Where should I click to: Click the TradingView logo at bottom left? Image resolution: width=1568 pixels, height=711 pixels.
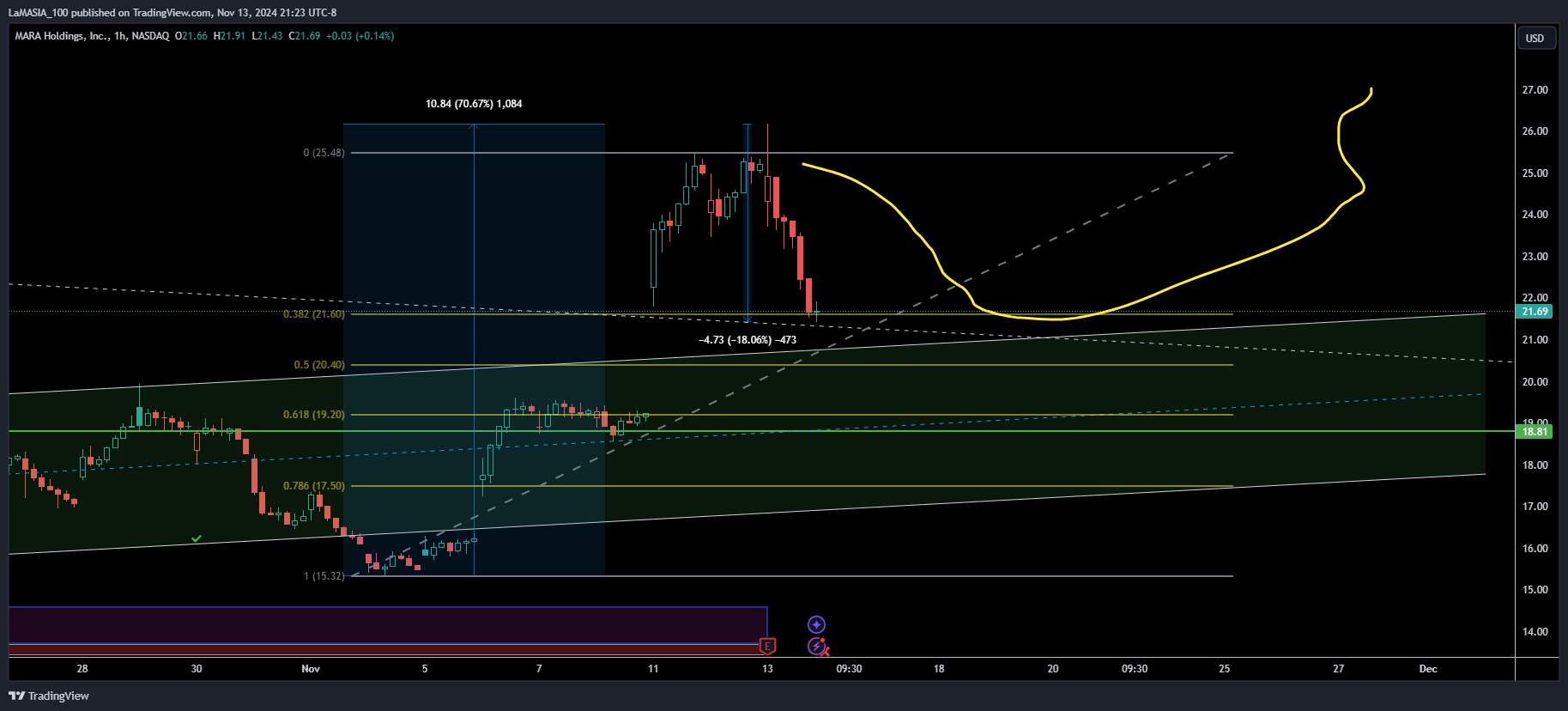point(49,696)
